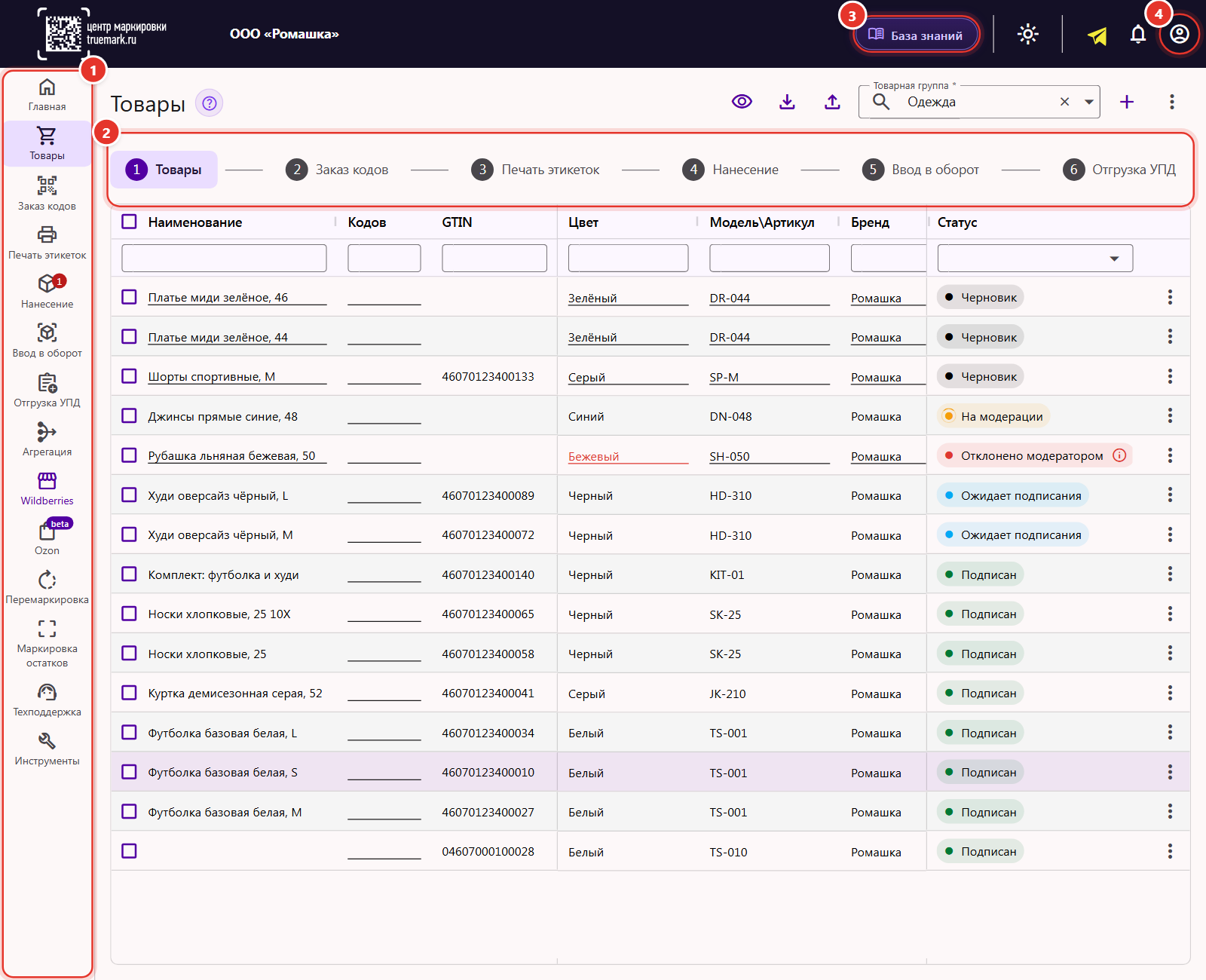
Task: Select checkbox for Джинсы прямые синие, 48
Action: (x=130, y=416)
